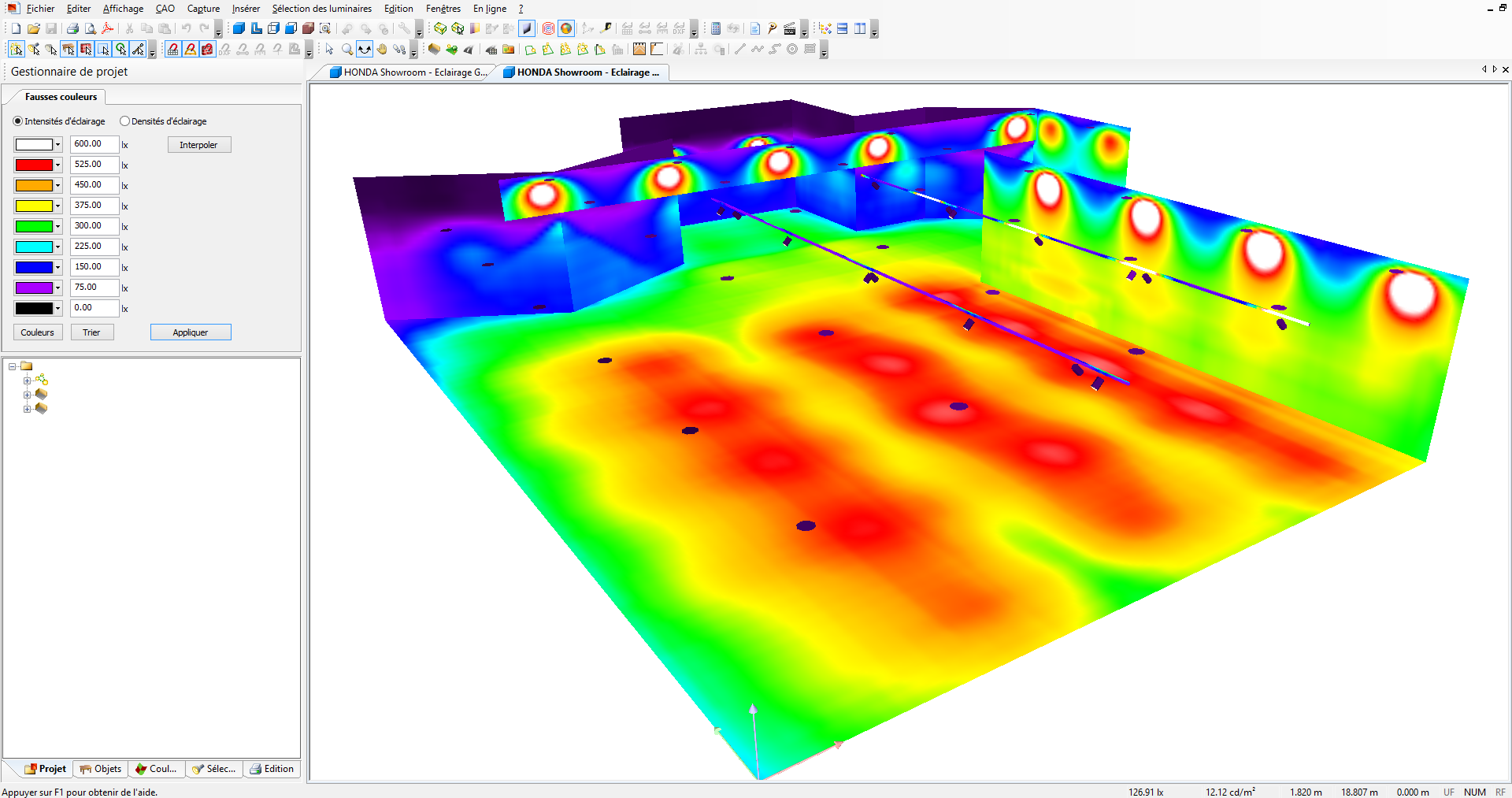Click the blue 150 lx colour swatch

tap(35, 268)
